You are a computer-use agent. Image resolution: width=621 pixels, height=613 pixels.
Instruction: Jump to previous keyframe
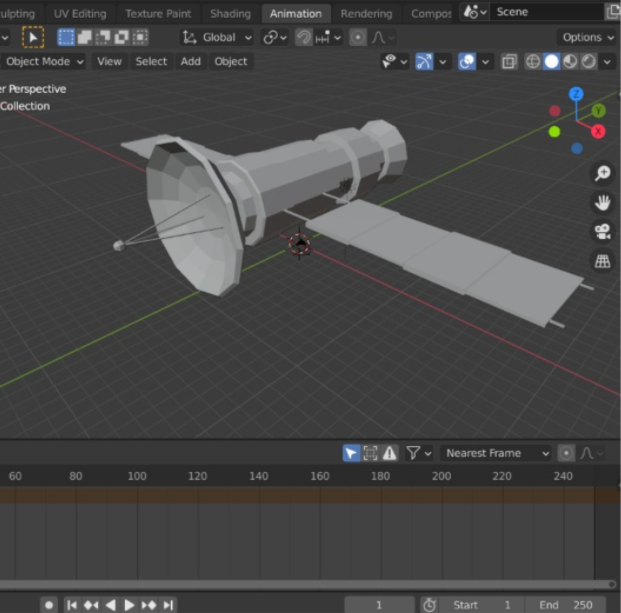coord(91,605)
